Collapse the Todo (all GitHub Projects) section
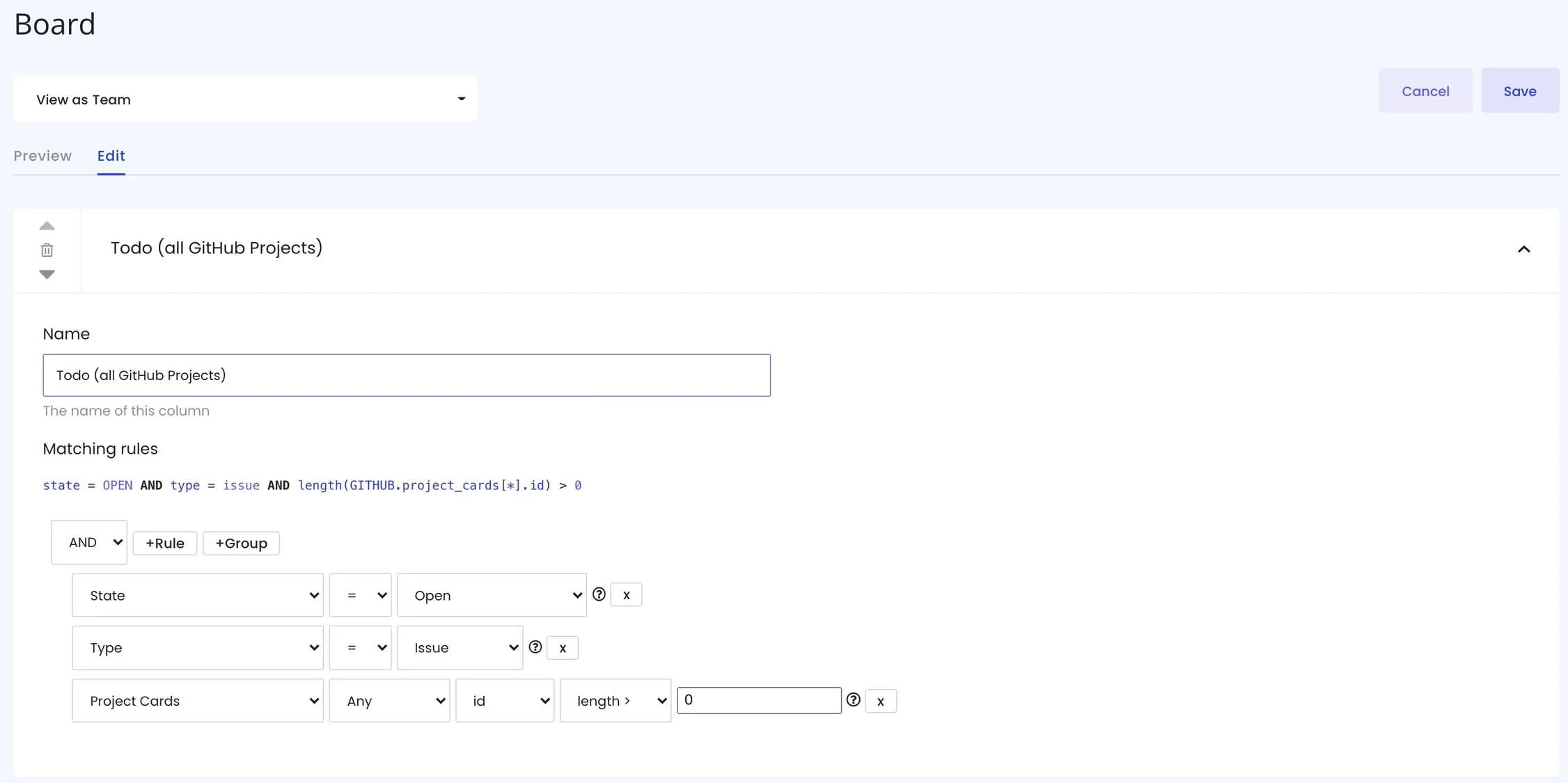The height and width of the screenshot is (783, 1568). pyautogui.click(x=1523, y=250)
